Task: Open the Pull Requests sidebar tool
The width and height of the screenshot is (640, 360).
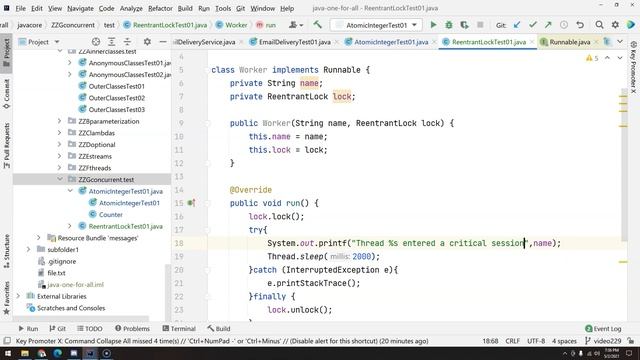Action: [7, 146]
